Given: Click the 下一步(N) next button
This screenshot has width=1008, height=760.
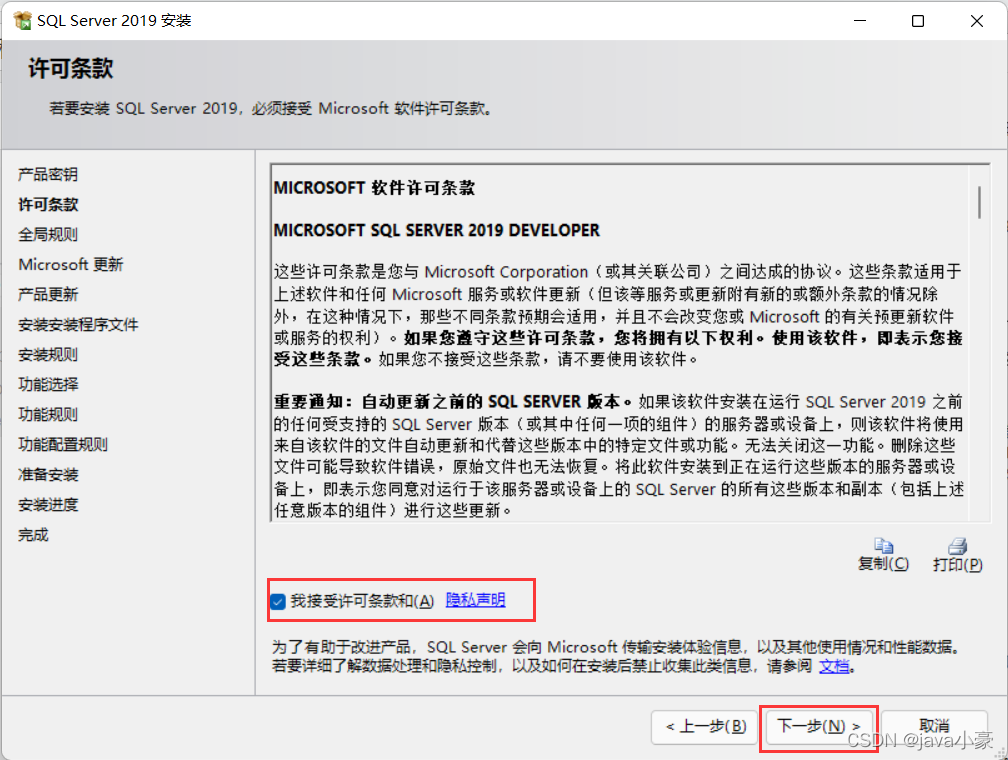Looking at the screenshot, I should coord(818,727).
